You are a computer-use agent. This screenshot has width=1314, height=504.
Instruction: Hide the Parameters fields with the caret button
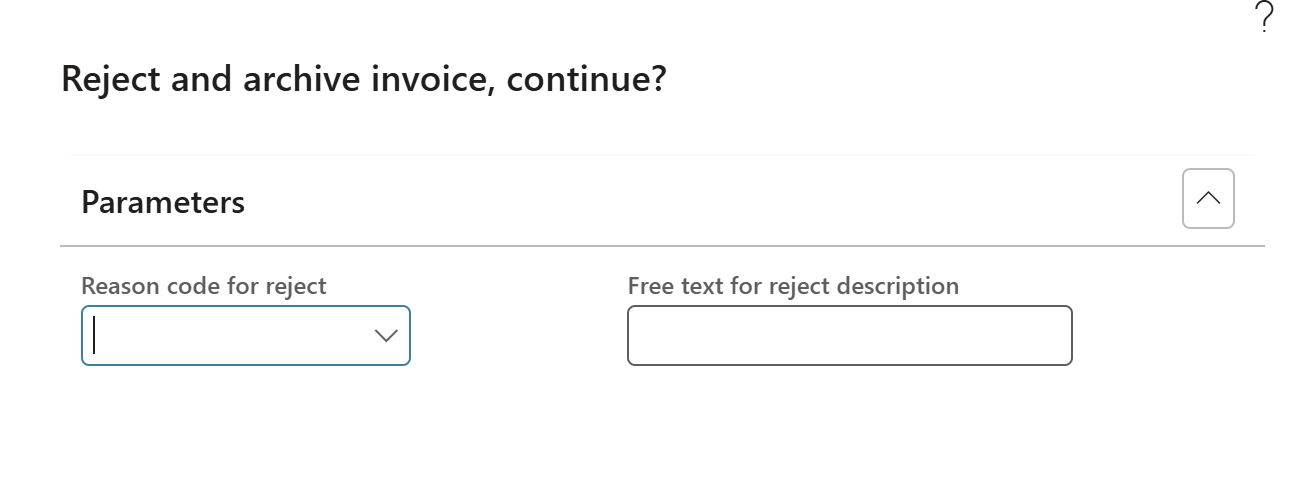point(1208,198)
